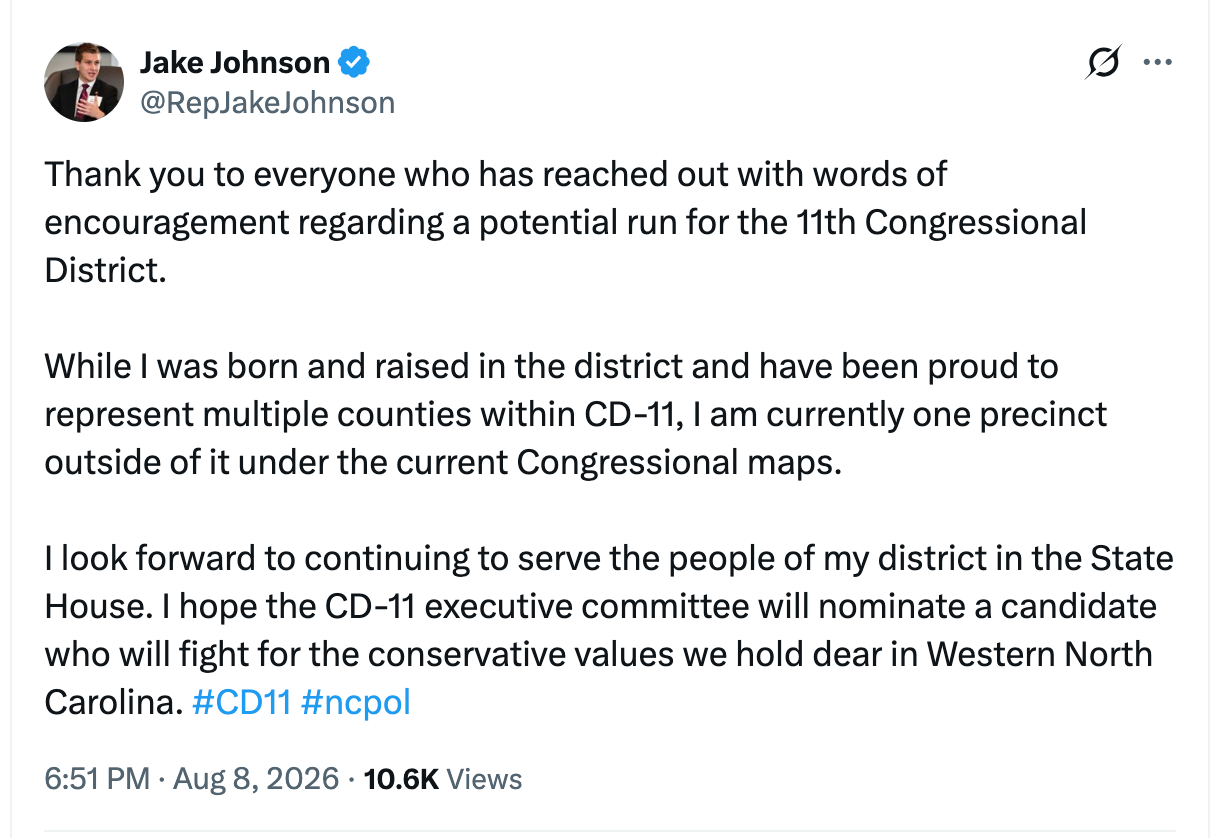The height and width of the screenshot is (838, 1228).
Task: Click the words "Western North" in the tweet
Action: point(1040,654)
